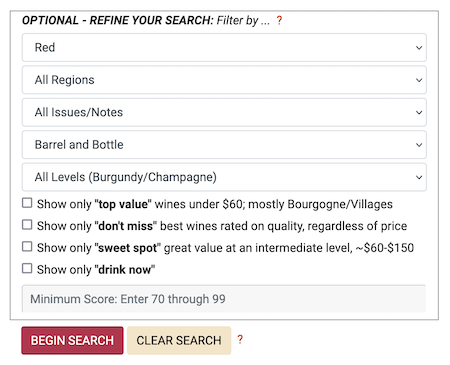Click the chevron arrow on All Regions dropdown
Image resolution: width=450 pixels, height=365 pixels.
pos(419,80)
